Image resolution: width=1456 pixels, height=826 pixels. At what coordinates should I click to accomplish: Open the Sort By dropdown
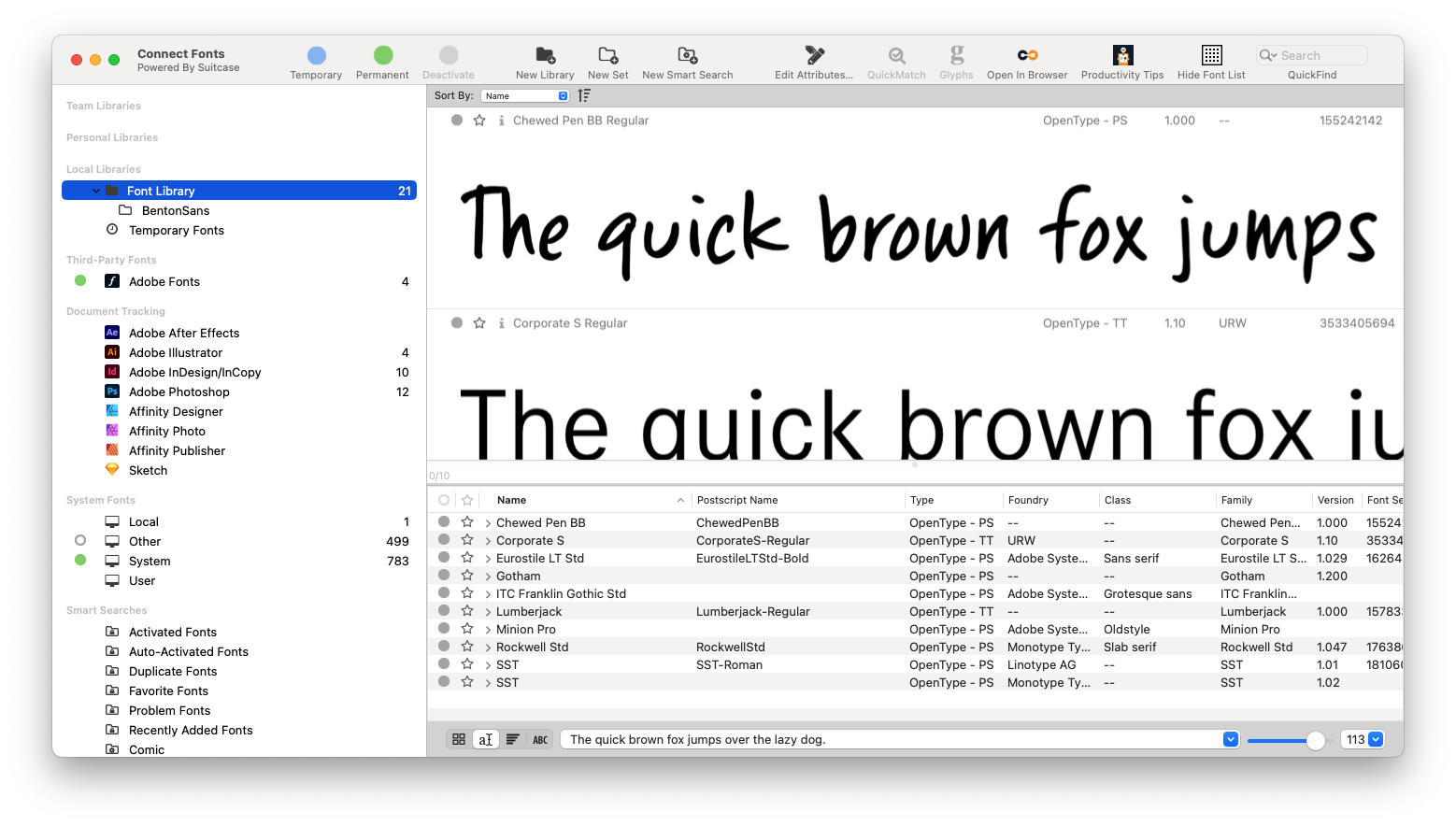tap(524, 96)
